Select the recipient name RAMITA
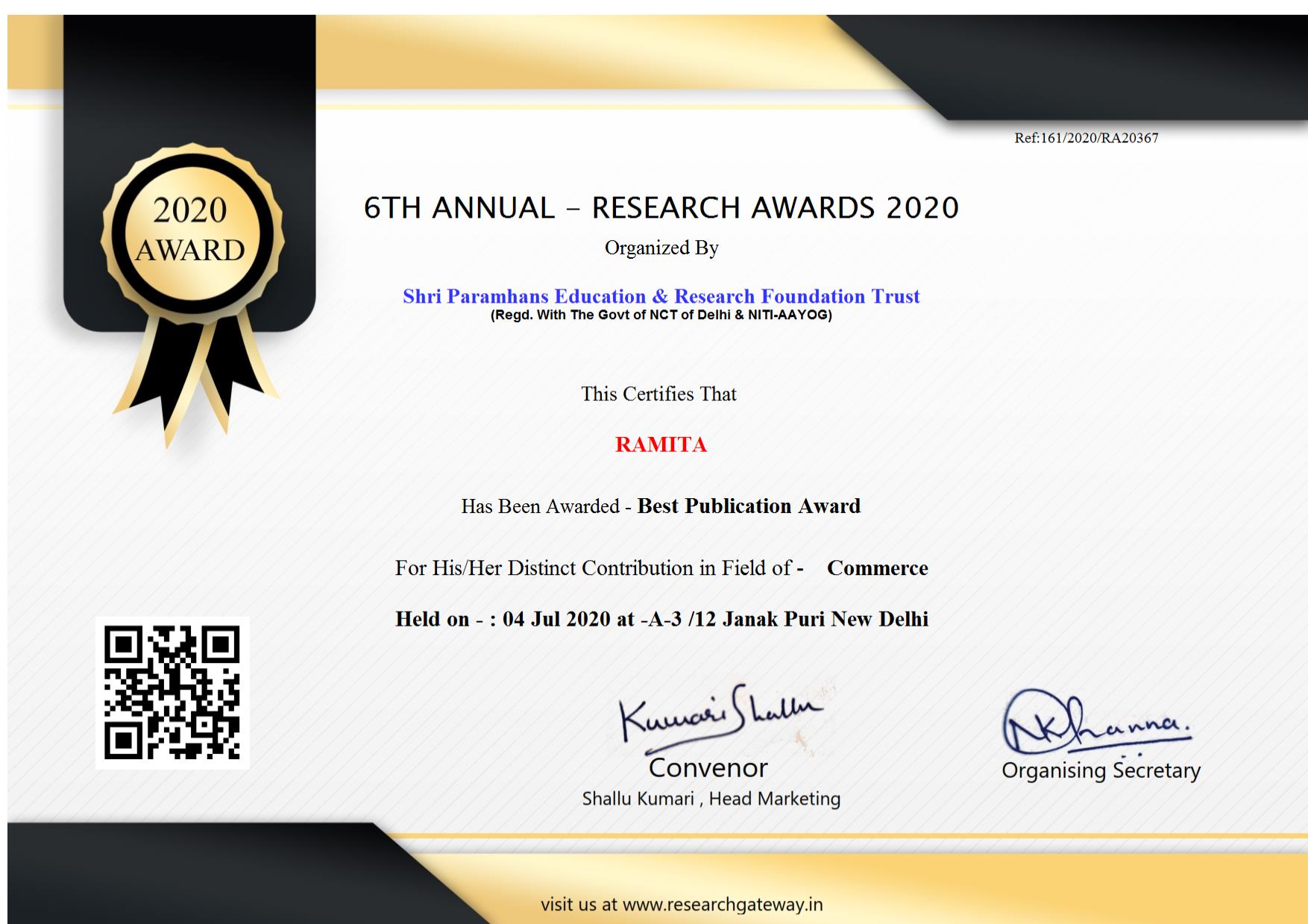 coord(661,444)
